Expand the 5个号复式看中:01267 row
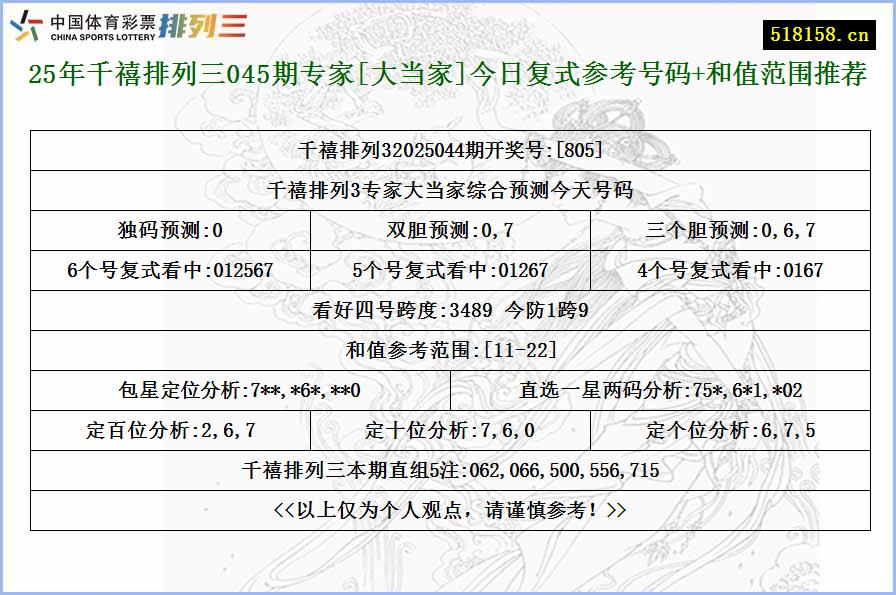 click(448, 269)
